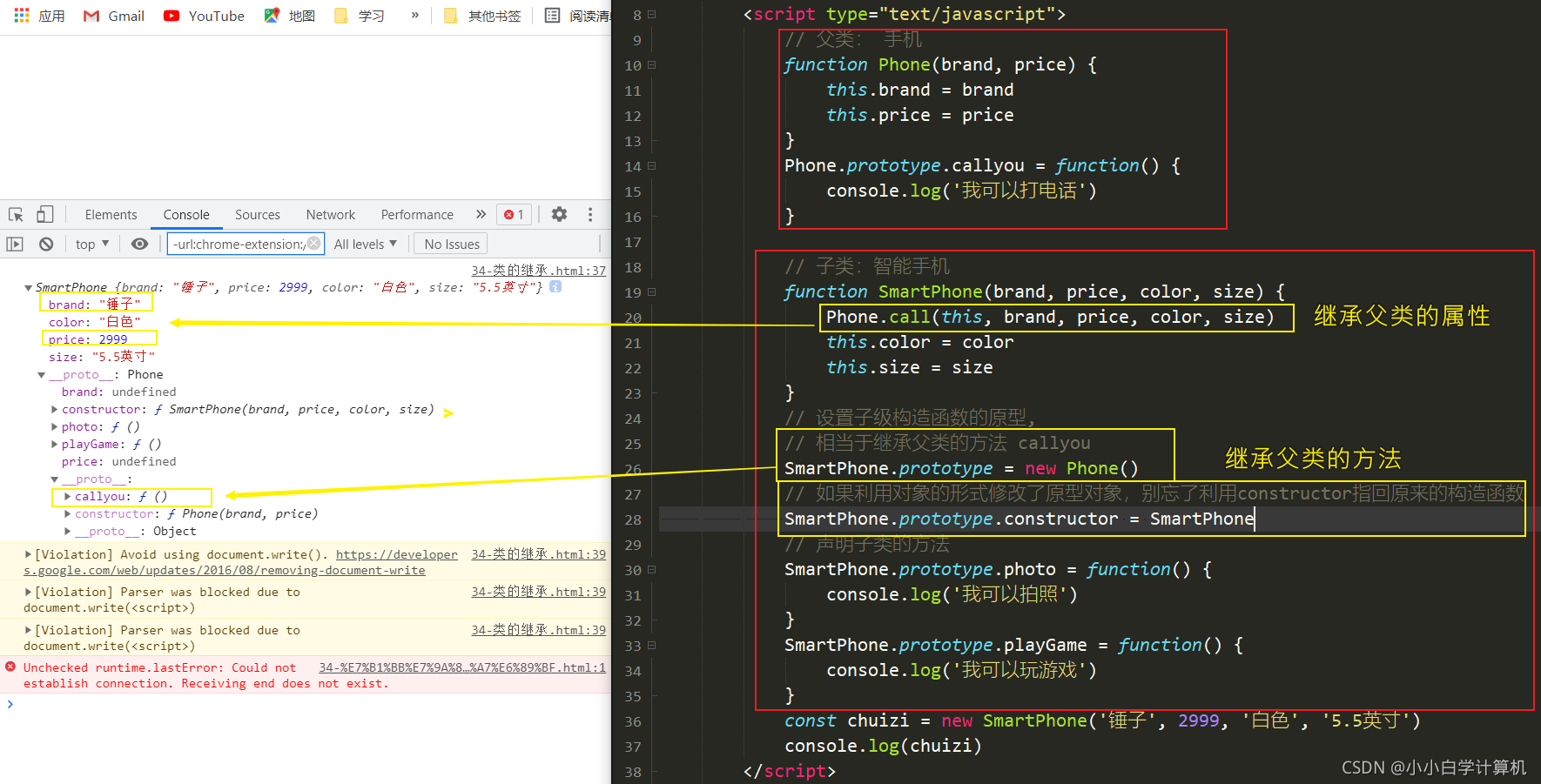Fold the SmartPhone function at line 19
This screenshot has width=1541, height=784.
[651, 292]
